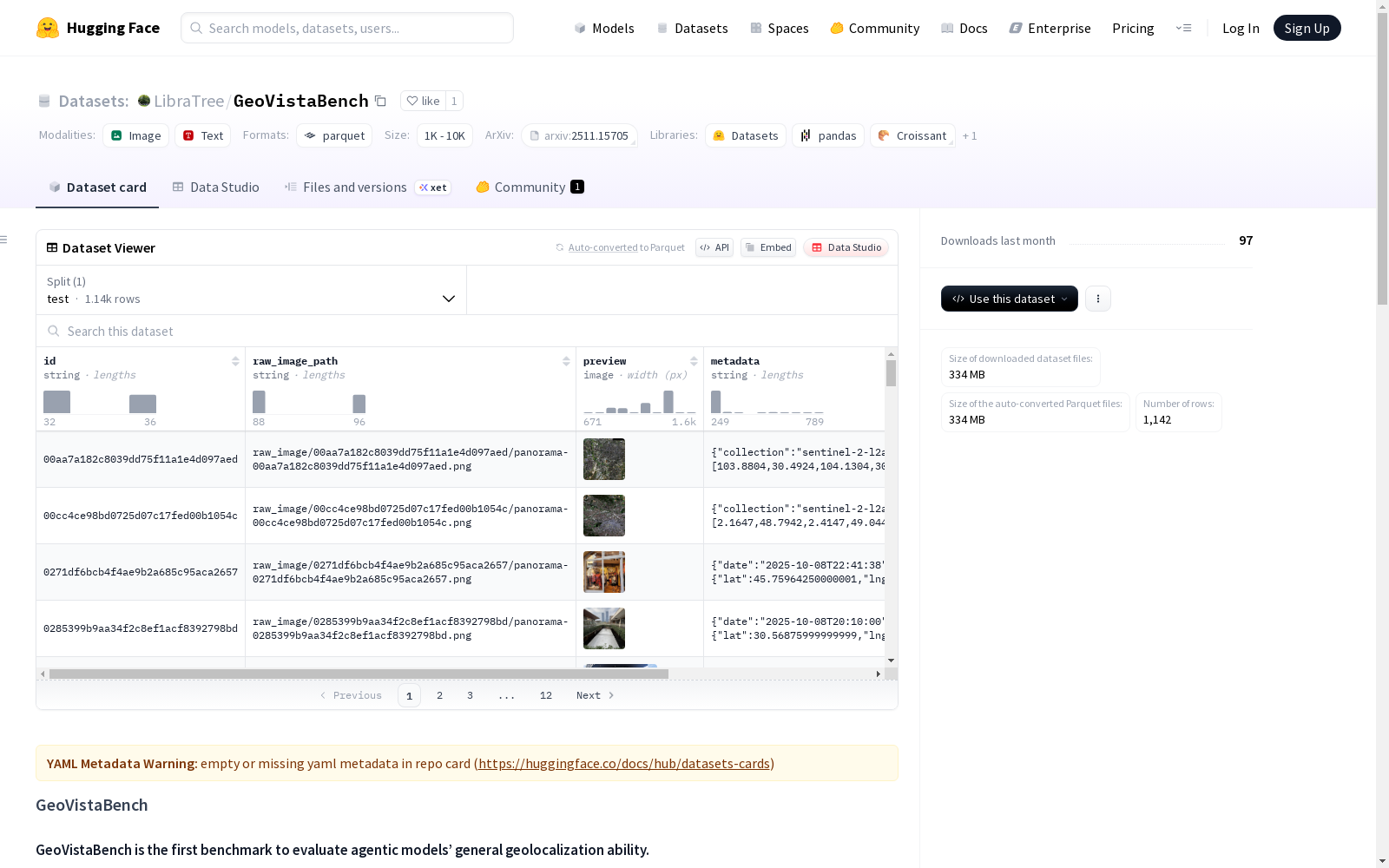Open Datasets in the top navigation
Viewport: 1389px width, 868px height.
[x=693, y=28]
